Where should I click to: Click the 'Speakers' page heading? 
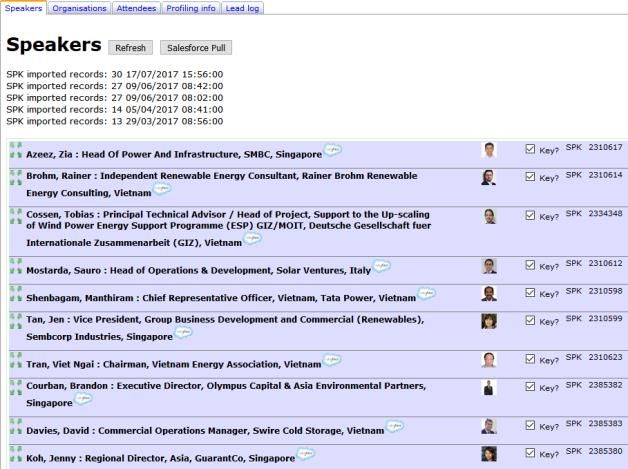pos(54,44)
